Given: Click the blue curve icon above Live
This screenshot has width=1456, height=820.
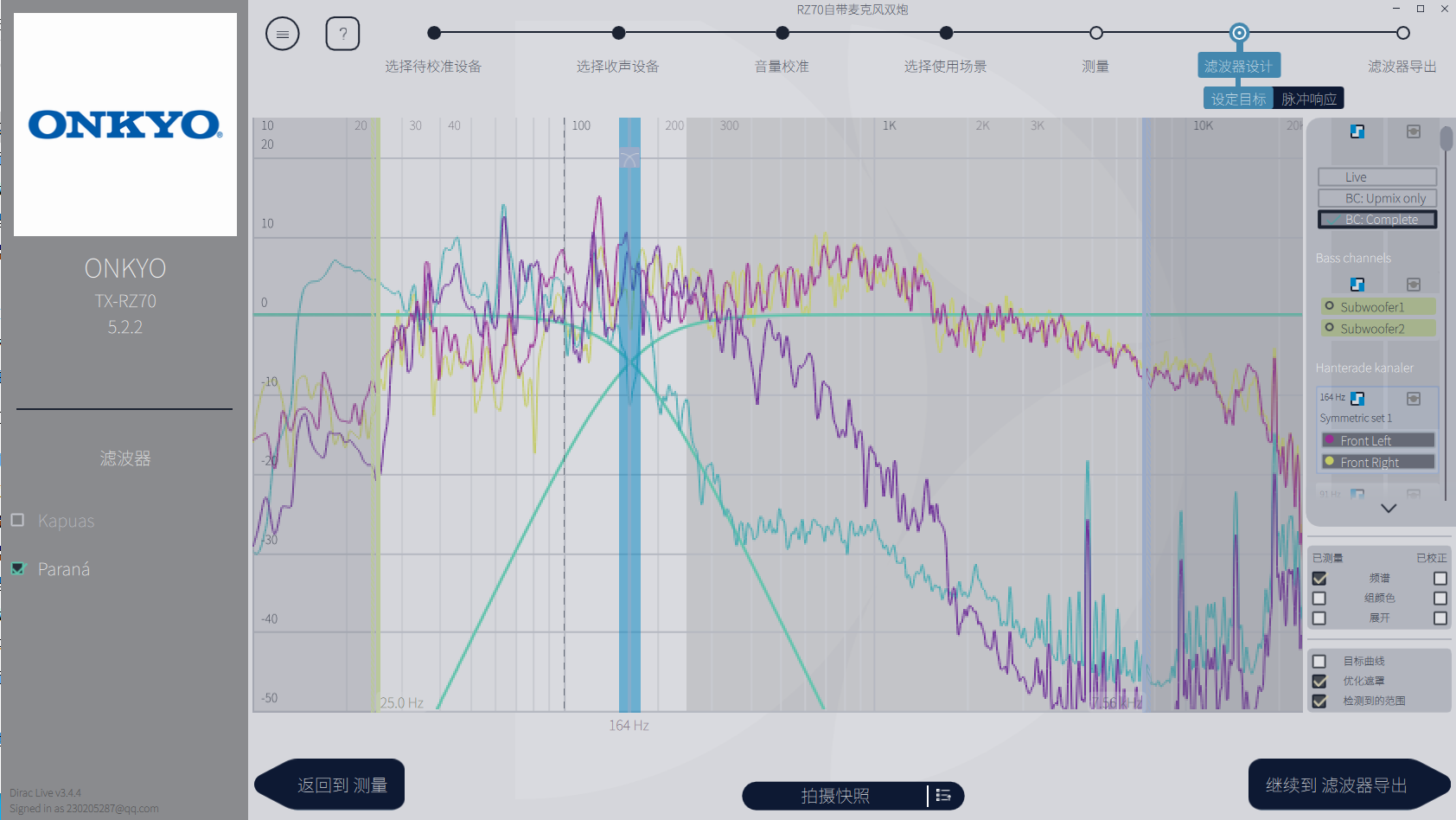Looking at the screenshot, I should (1357, 131).
